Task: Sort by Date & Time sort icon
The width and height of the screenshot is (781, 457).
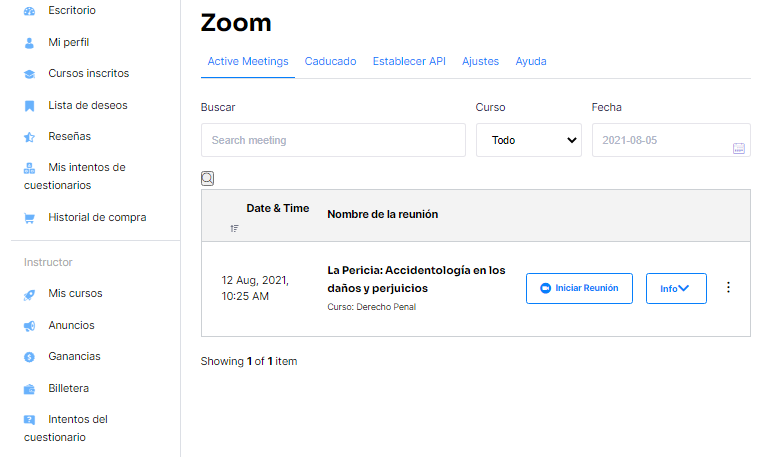Action: click(x=234, y=228)
